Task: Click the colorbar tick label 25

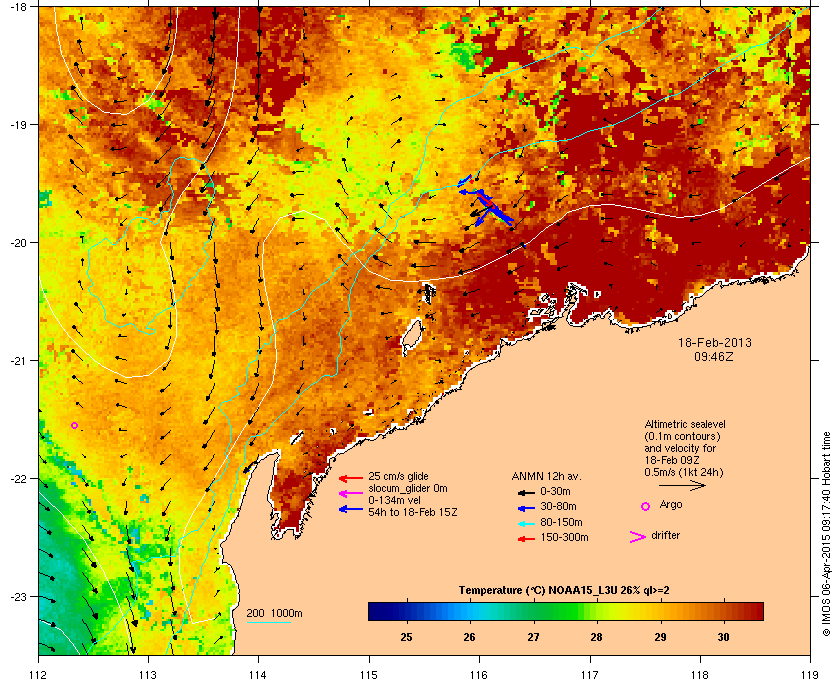Action: click(407, 637)
